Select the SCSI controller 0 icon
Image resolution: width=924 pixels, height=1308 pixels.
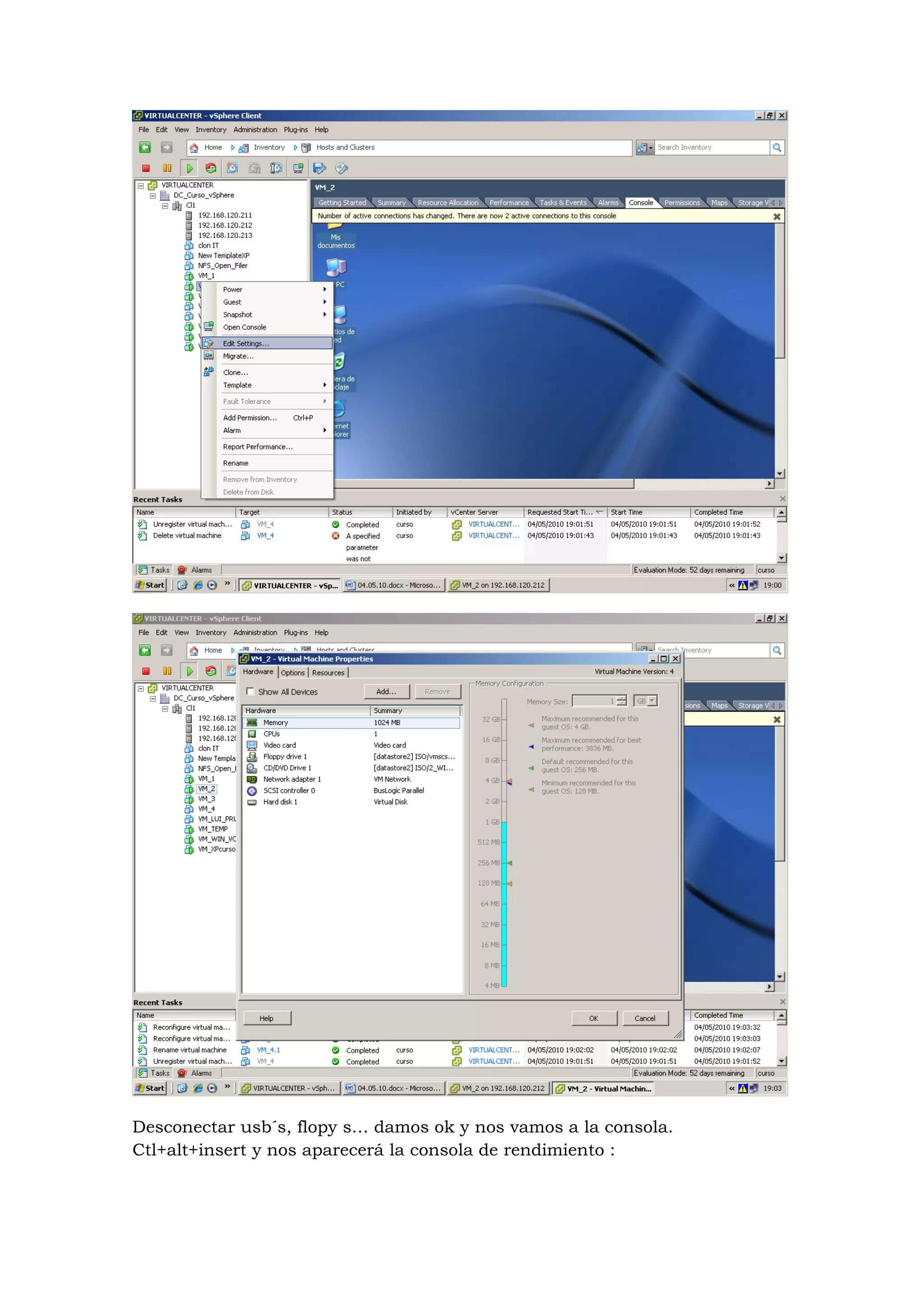point(252,791)
